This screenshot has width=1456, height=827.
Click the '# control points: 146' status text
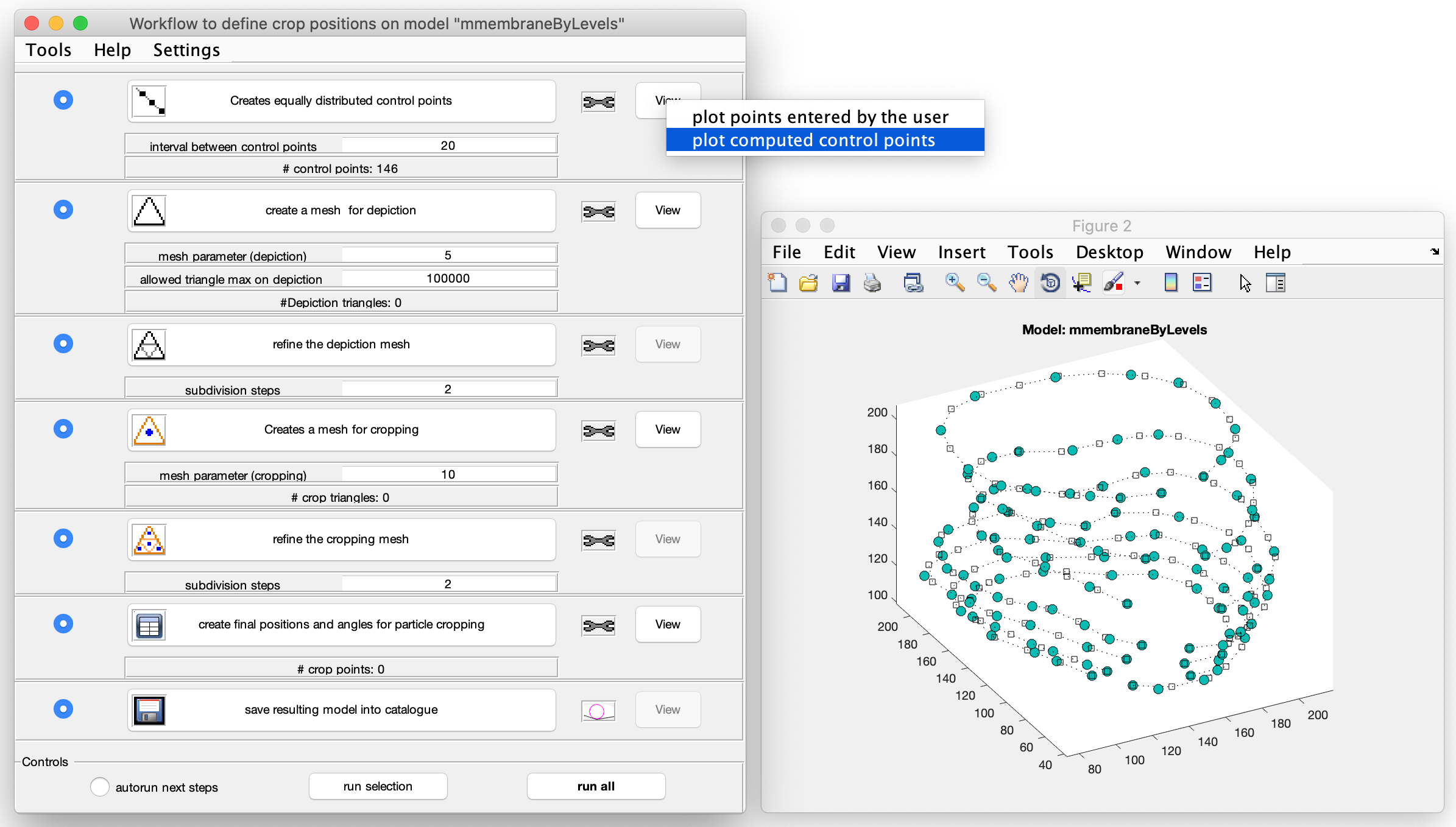pos(340,169)
